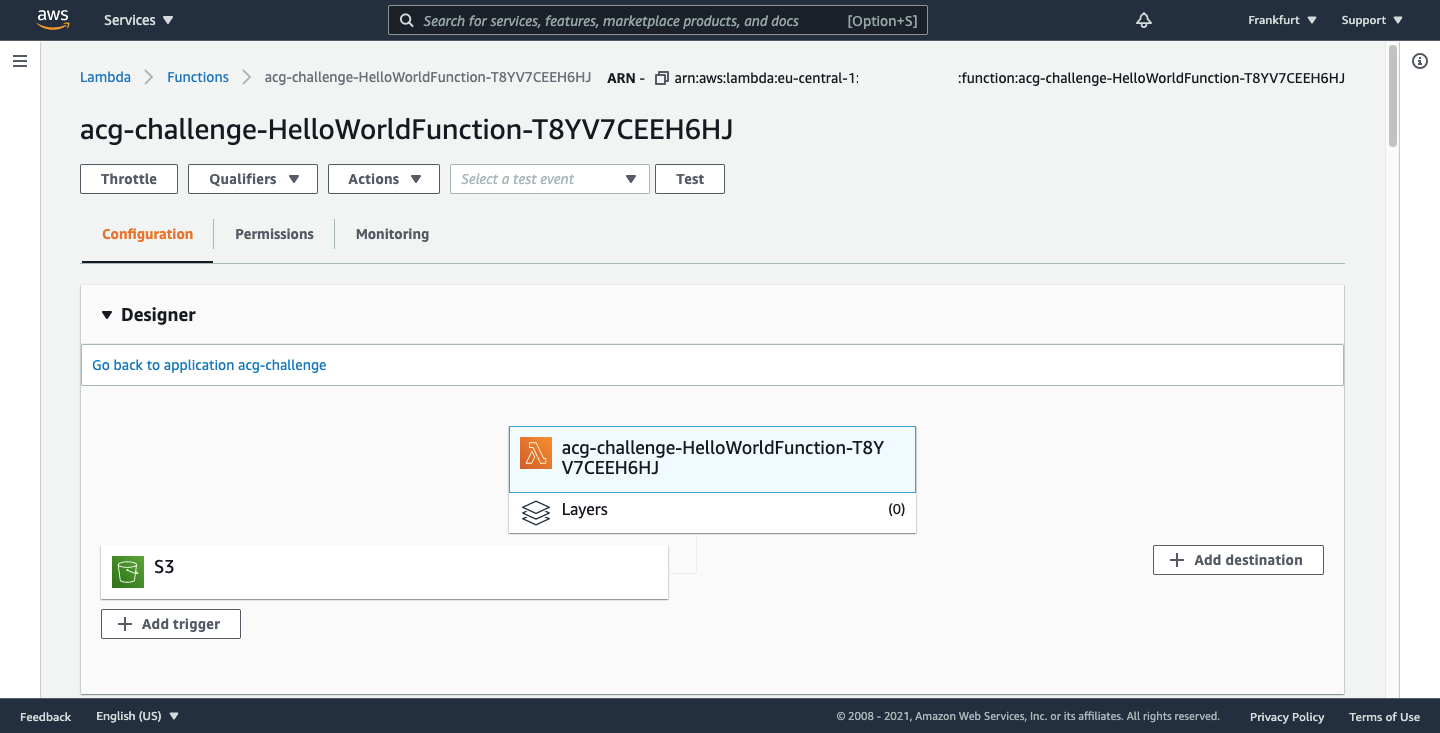Select the S3 trigger label
The height and width of the screenshot is (733, 1440).
point(164,567)
